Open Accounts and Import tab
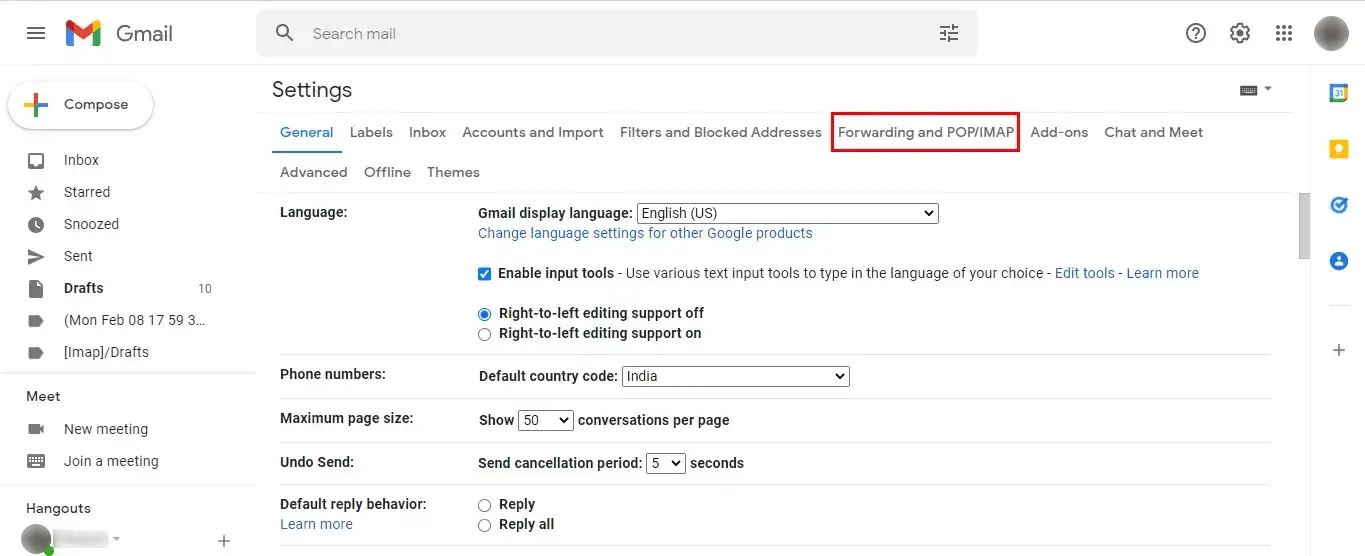 533,132
